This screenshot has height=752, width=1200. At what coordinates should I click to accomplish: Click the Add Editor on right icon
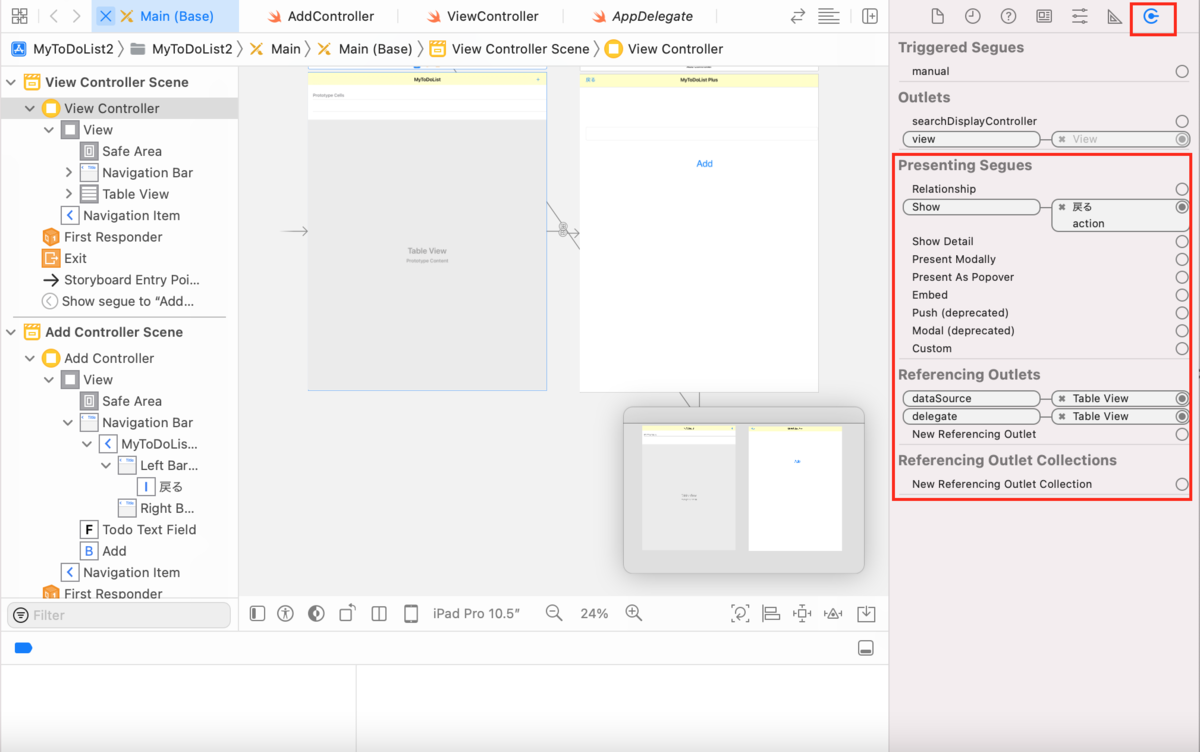pos(870,16)
